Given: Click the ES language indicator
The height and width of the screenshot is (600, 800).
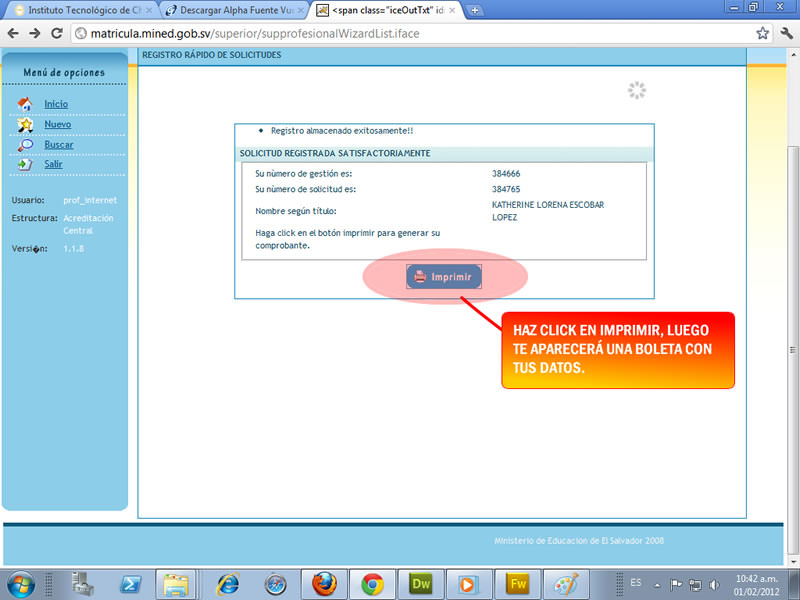Looking at the screenshot, I should tap(636, 582).
